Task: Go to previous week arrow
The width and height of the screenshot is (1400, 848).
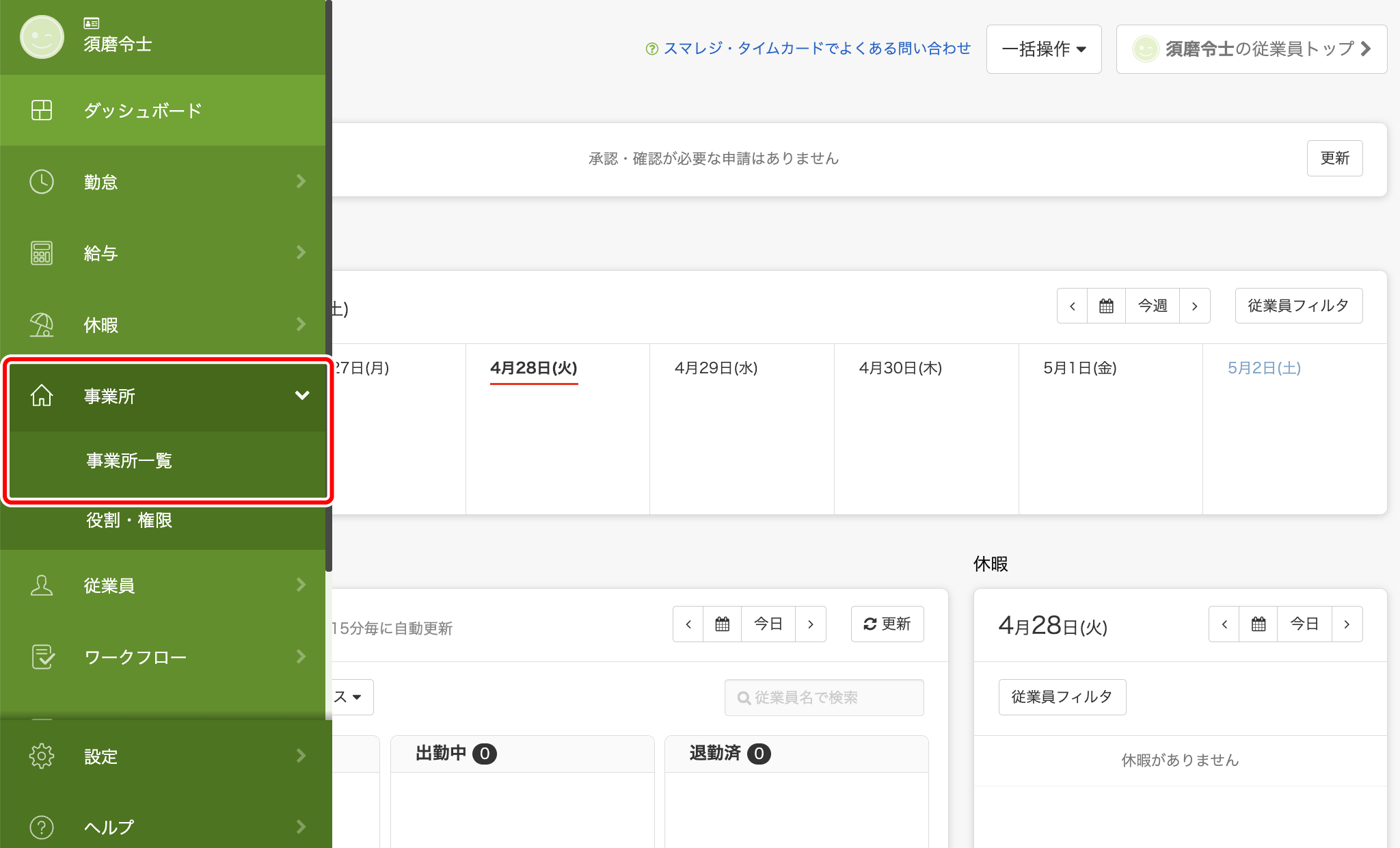Action: tap(1073, 306)
